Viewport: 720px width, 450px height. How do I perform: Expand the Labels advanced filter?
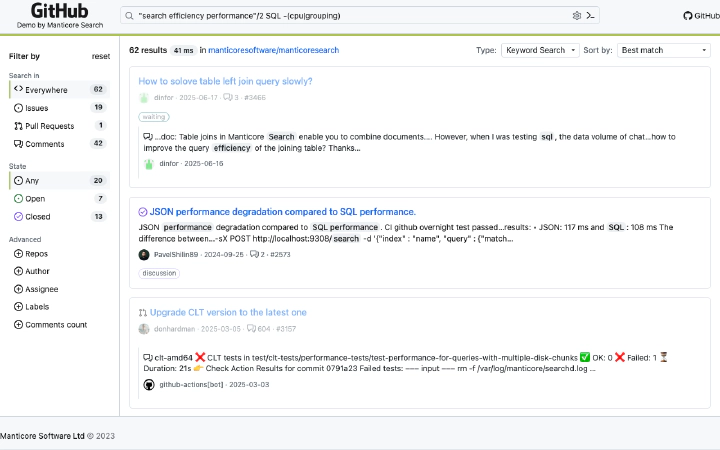click(x=32, y=307)
